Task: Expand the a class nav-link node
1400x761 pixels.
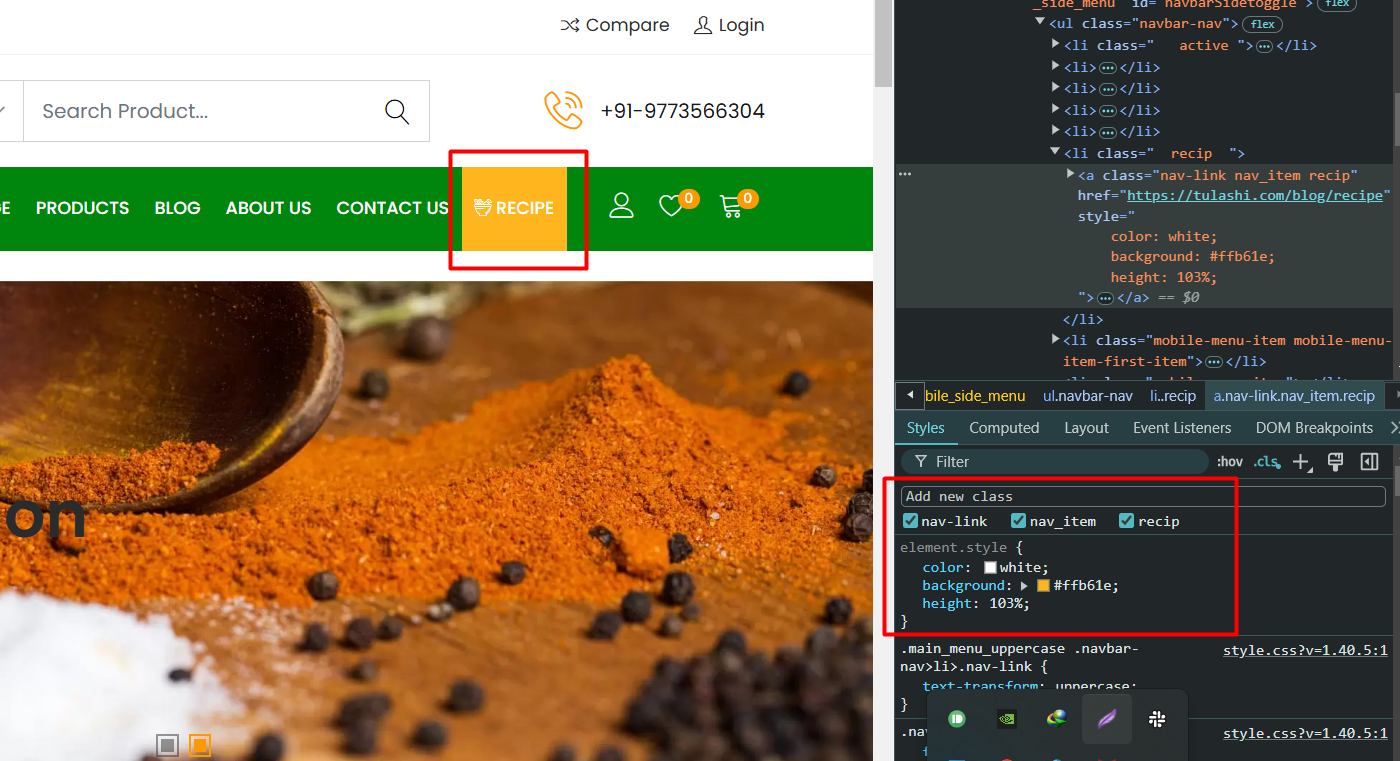Action: click(x=1071, y=174)
